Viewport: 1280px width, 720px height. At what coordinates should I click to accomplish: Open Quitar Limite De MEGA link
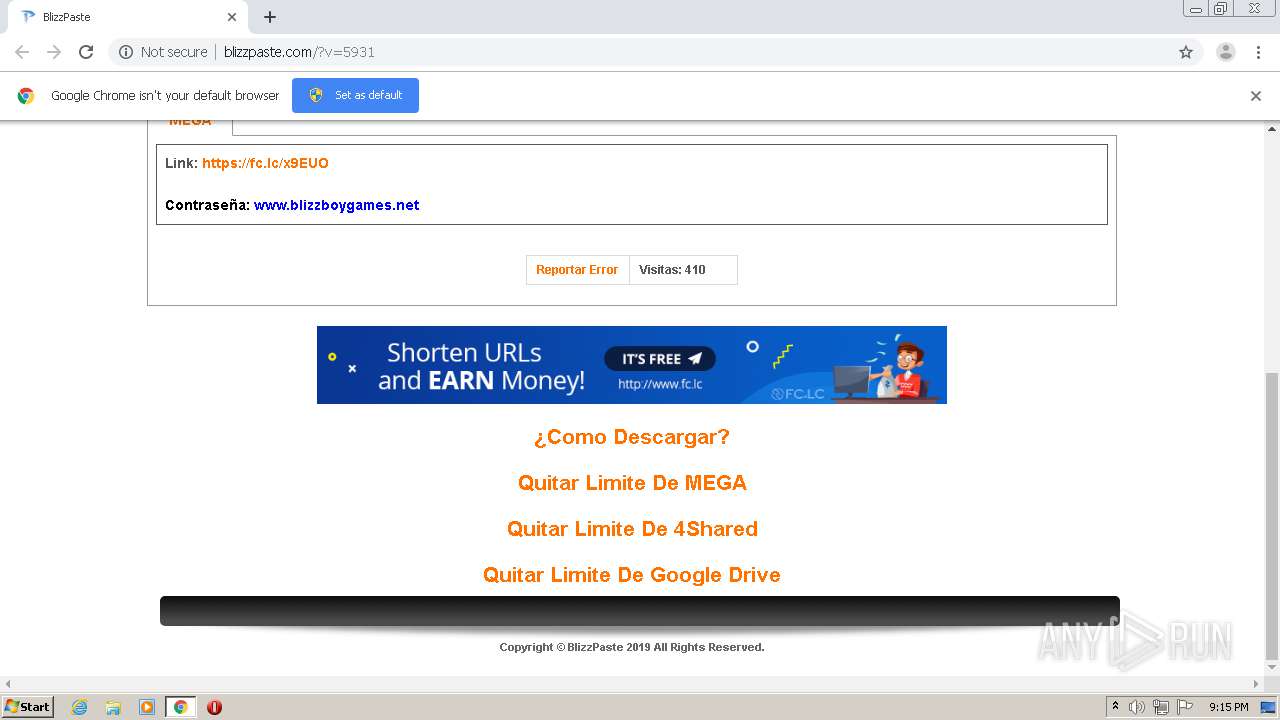(632, 483)
